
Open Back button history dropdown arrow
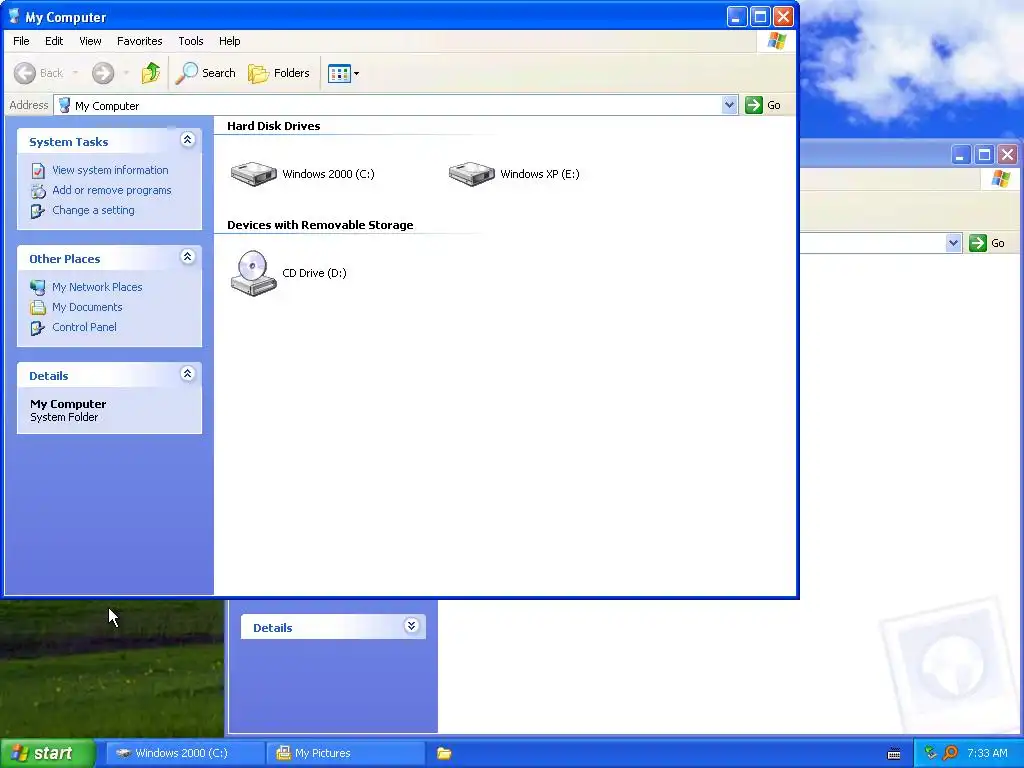pyautogui.click(x=75, y=73)
